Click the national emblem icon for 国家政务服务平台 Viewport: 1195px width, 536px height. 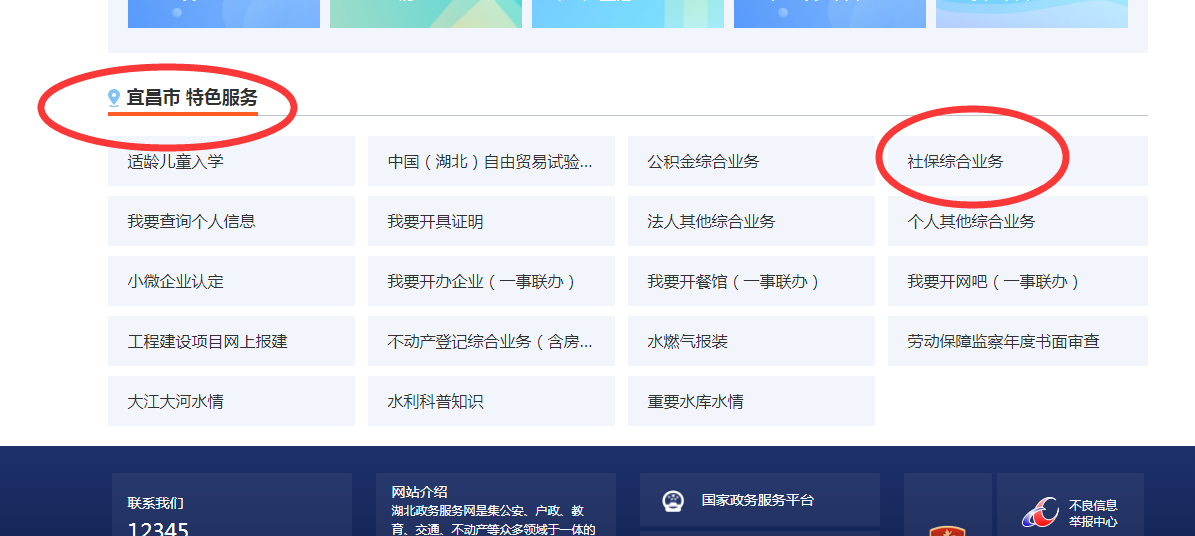pos(673,501)
